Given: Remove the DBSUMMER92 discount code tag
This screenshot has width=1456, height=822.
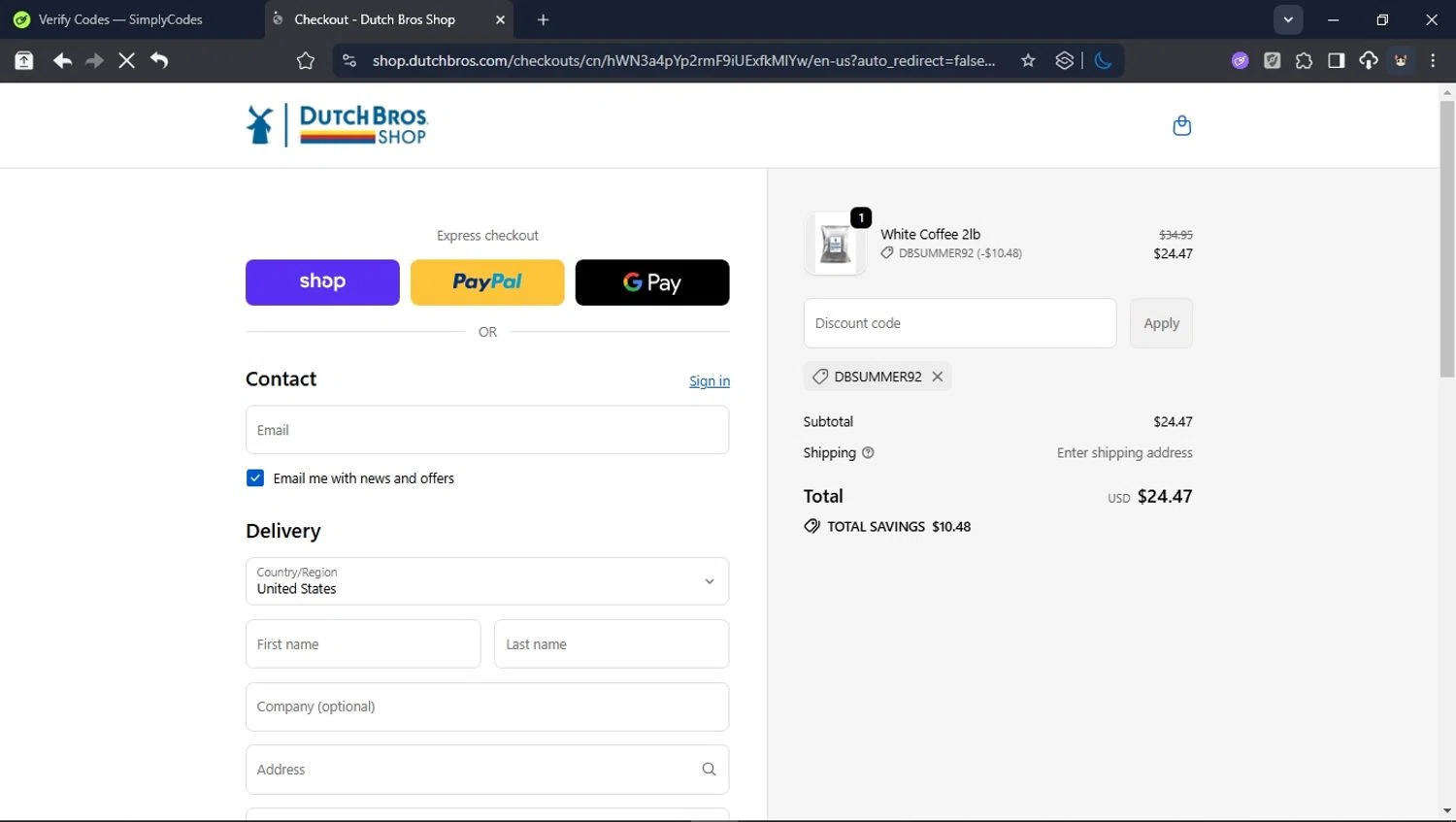Looking at the screenshot, I should (938, 377).
